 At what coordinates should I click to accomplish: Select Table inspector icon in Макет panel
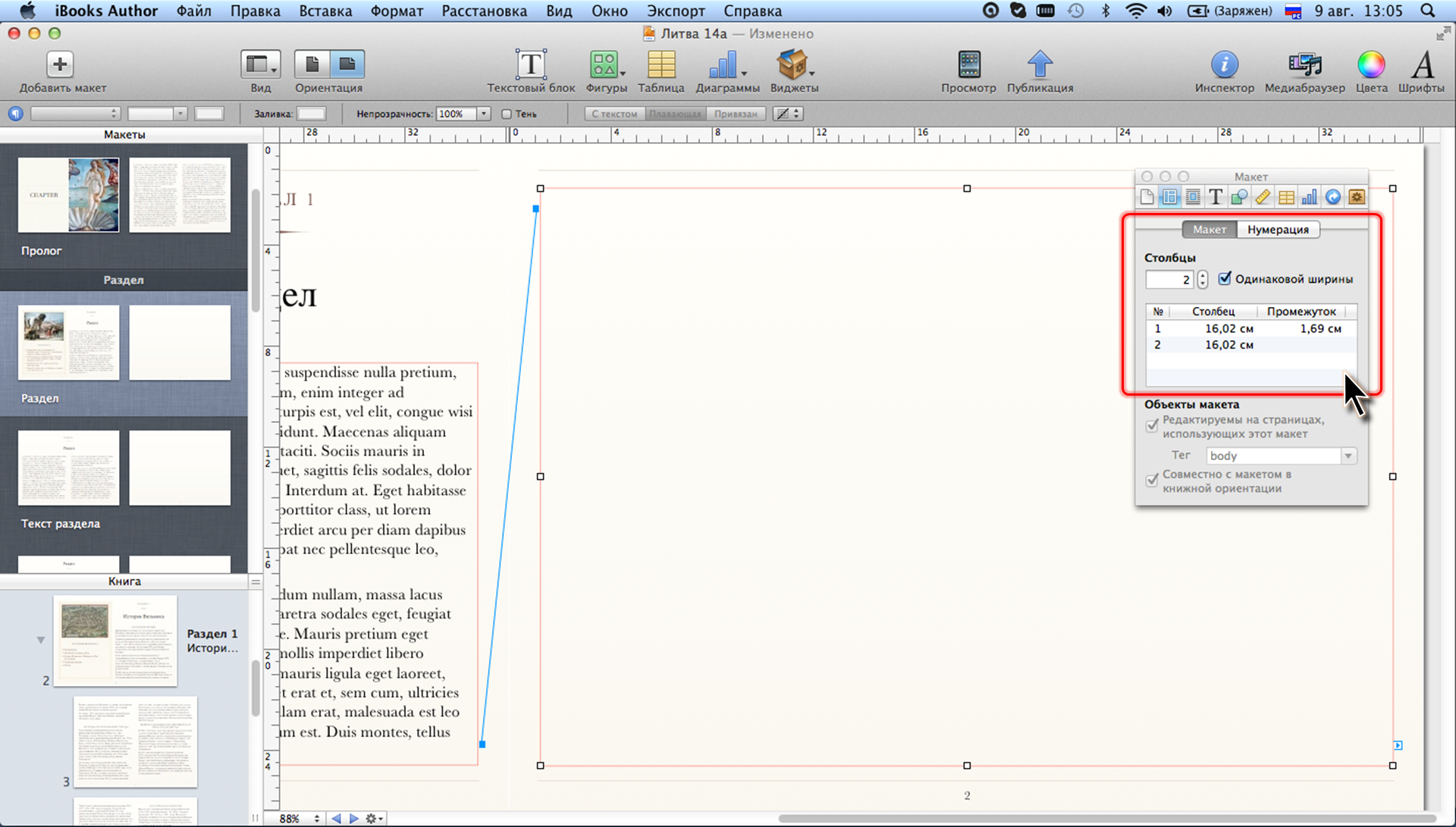tap(1286, 197)
